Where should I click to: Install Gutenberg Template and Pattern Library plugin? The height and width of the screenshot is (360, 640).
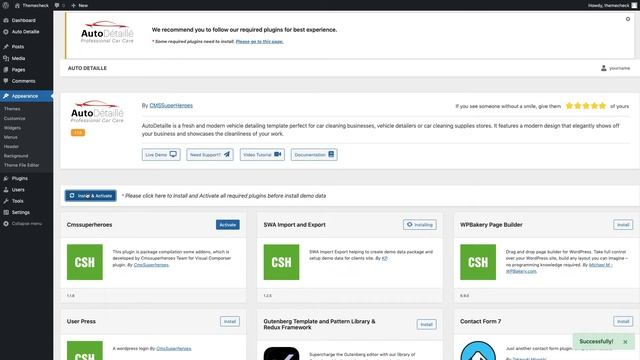[x=427, y=324]
